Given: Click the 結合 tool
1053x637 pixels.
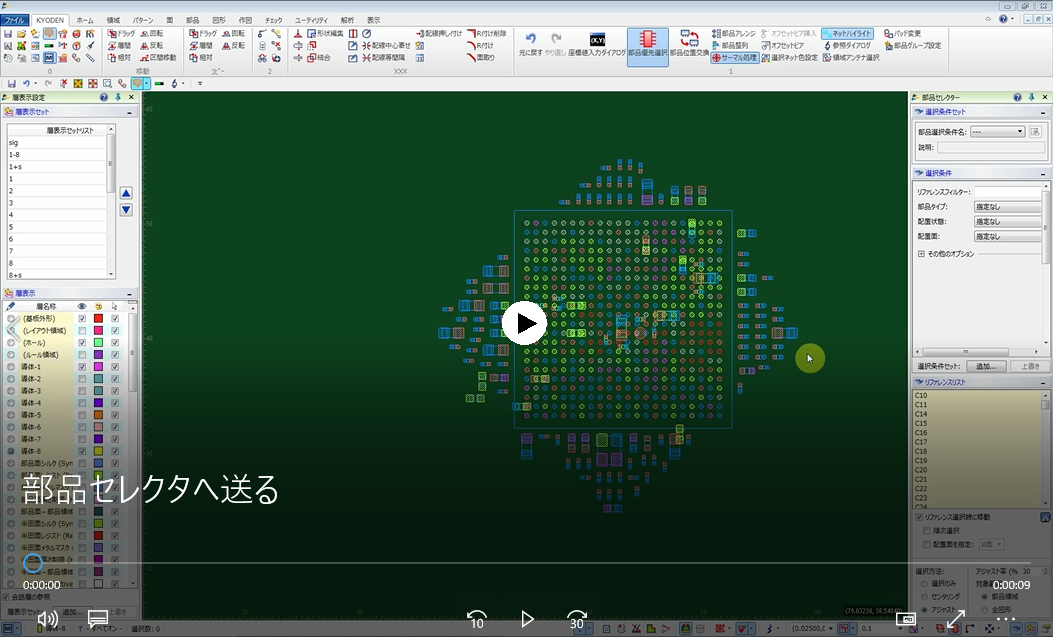Looking at the screenshot, I should pos(319,58).
